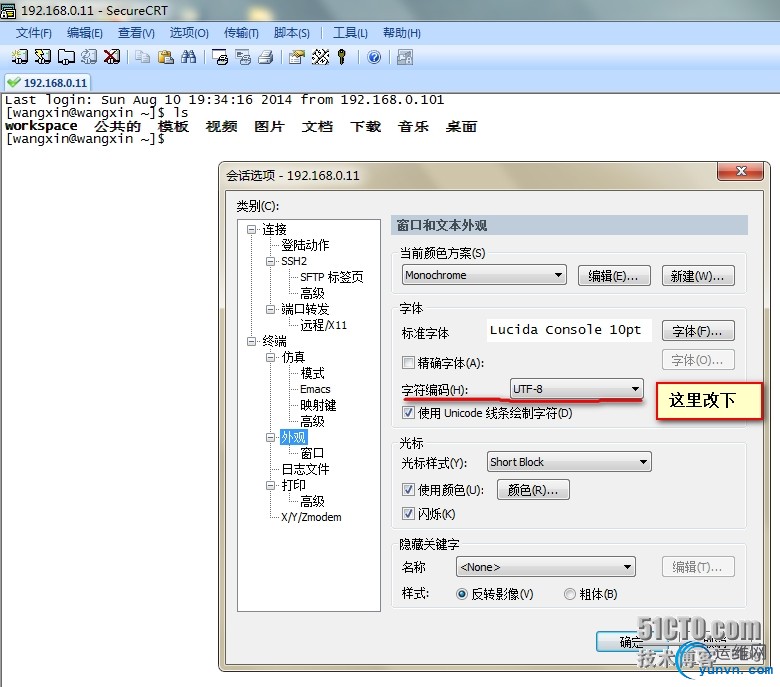Open the Short Block cursor style dropdown
The image size is (780, 687).
pos(569,462)
